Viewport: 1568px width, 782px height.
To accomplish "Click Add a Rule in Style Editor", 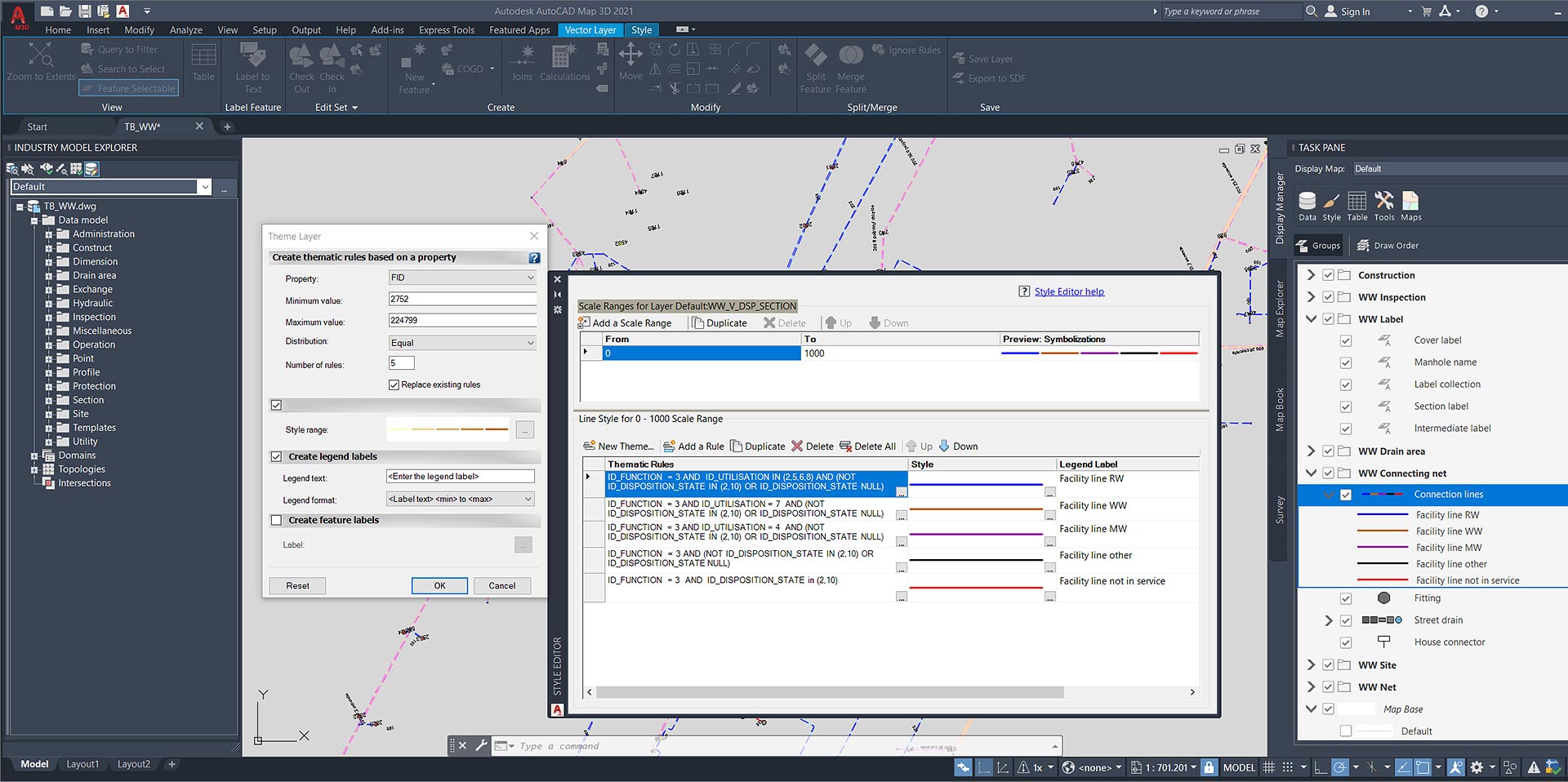I will 693,447.
